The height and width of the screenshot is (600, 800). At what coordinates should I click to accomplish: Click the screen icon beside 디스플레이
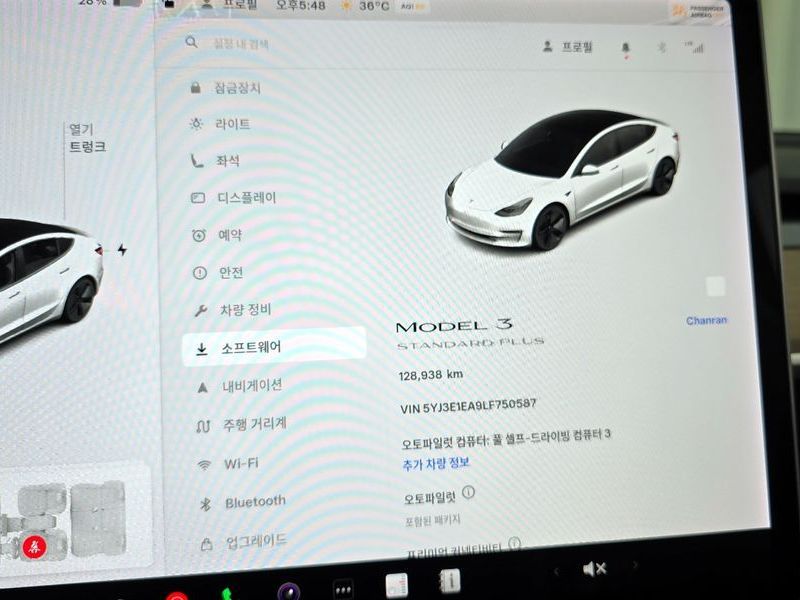197,198
